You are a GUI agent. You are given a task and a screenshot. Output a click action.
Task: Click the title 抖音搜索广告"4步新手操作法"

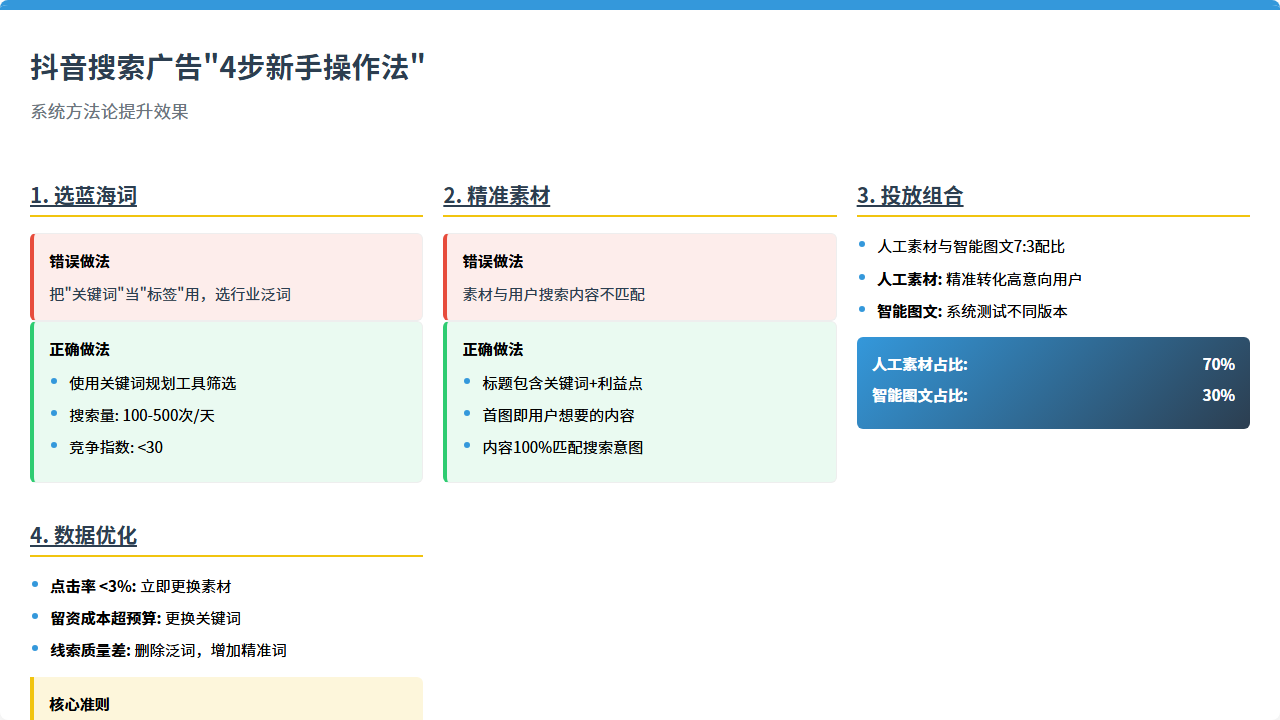click(x=228, y=68)
